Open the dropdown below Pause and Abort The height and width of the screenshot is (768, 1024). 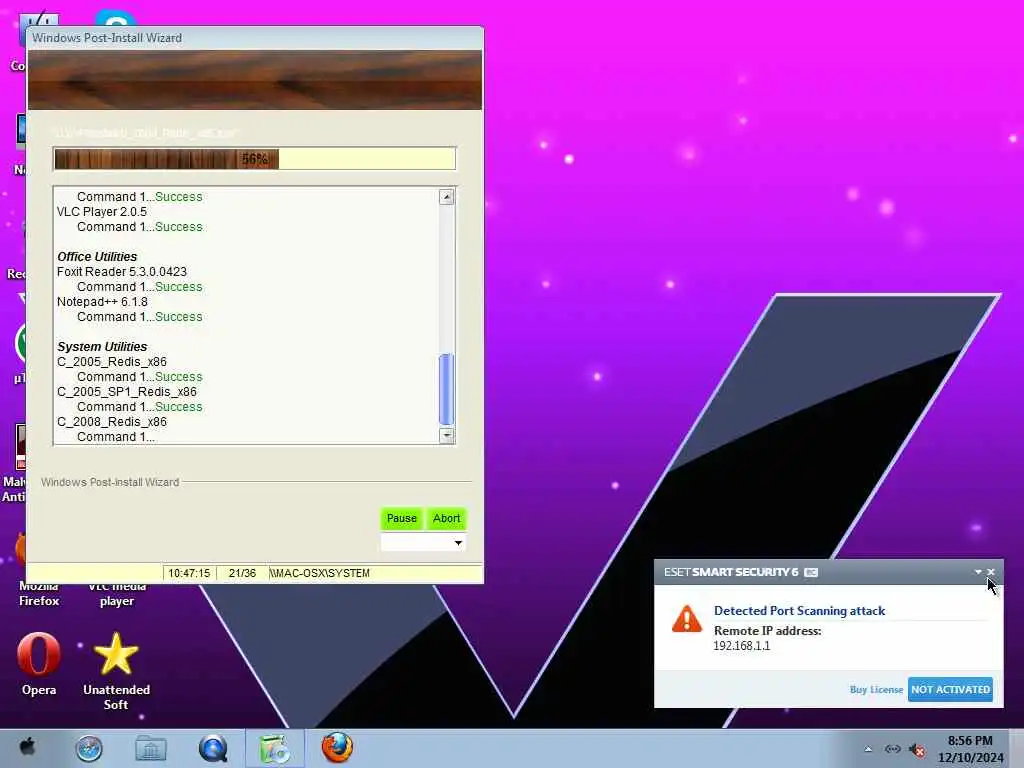tap(423, 543)
